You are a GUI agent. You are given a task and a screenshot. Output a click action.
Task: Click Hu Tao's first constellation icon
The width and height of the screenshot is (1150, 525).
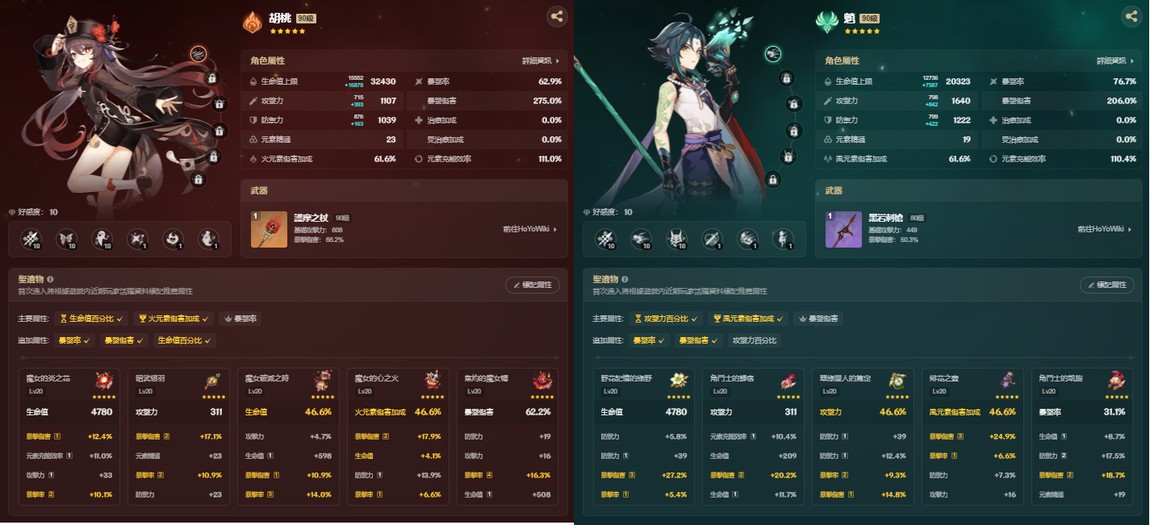(x=198, y=54)
